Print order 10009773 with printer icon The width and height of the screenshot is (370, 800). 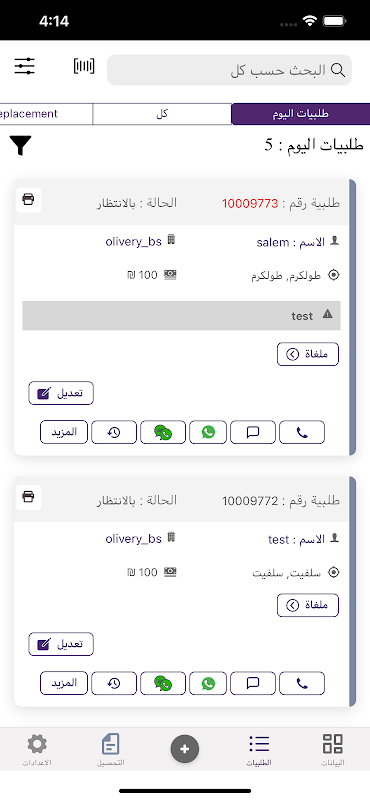pyautogui.click(x=29, y=200)
